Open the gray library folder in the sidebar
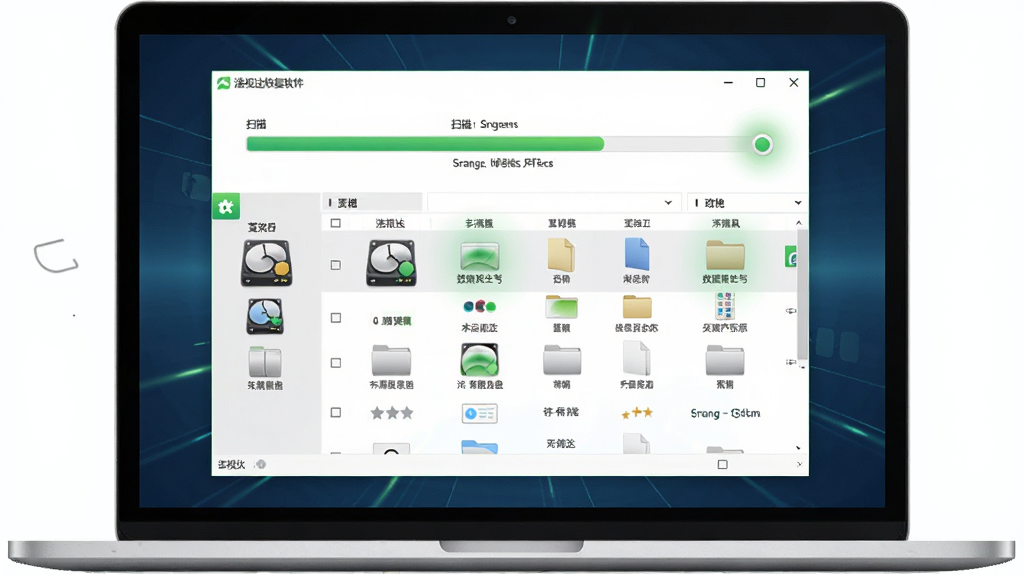This screenshot has height=576, width=1024. point(265,362)
